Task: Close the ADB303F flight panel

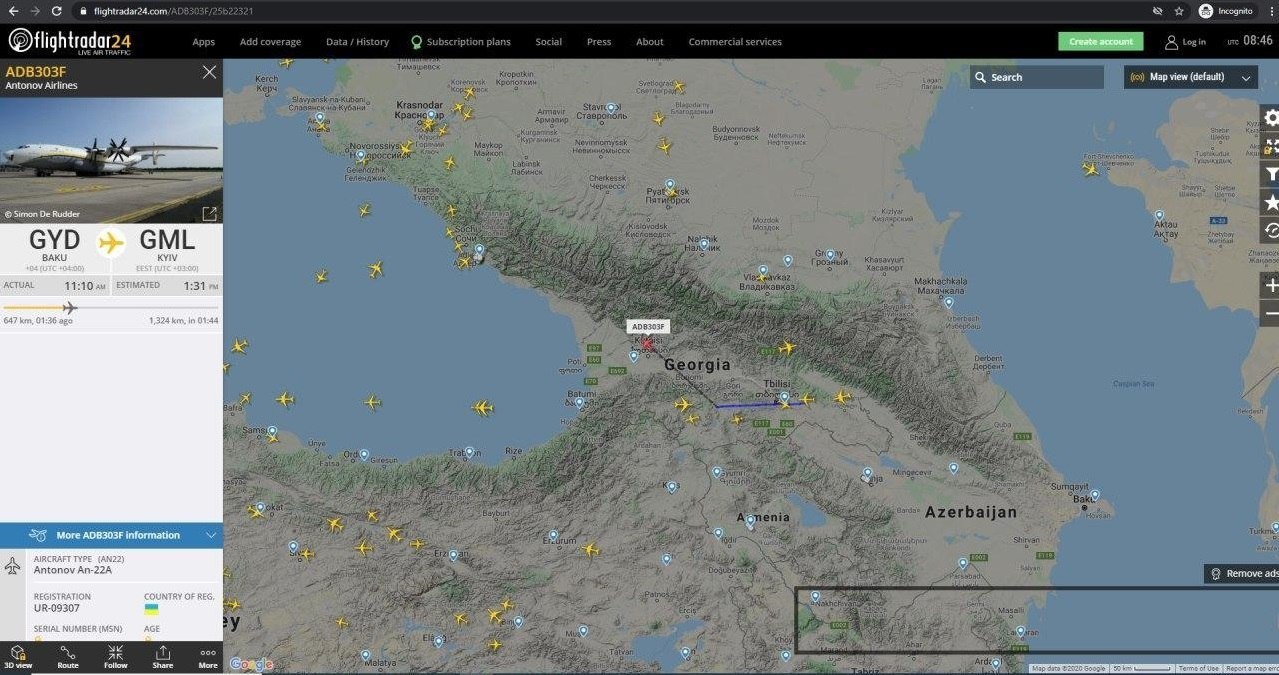Action: coord(209,72)
